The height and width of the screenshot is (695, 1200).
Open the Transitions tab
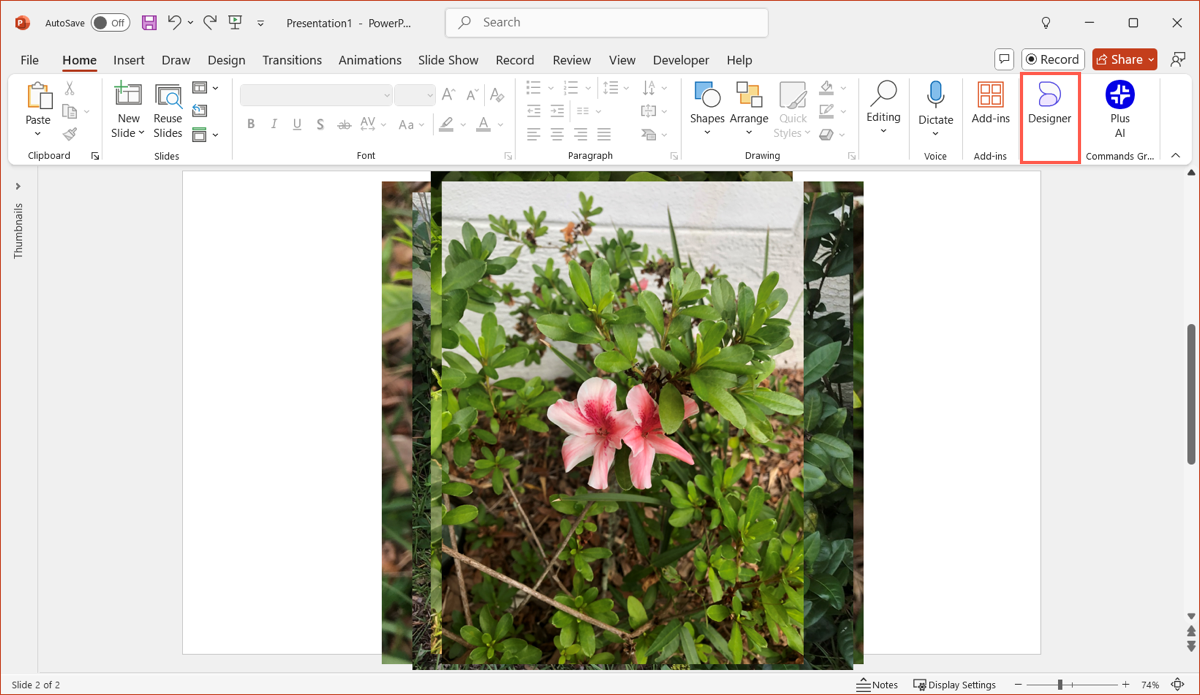(292, 60)
